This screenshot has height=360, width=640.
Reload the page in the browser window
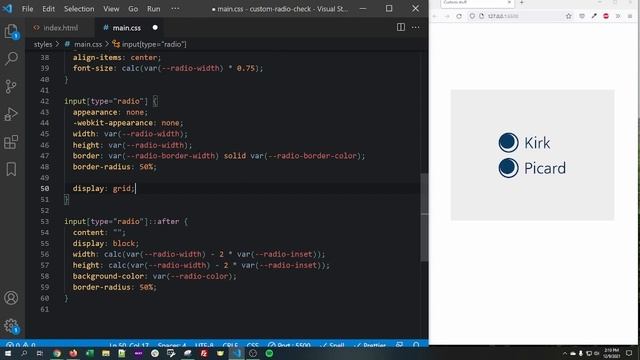coord(459,16)
